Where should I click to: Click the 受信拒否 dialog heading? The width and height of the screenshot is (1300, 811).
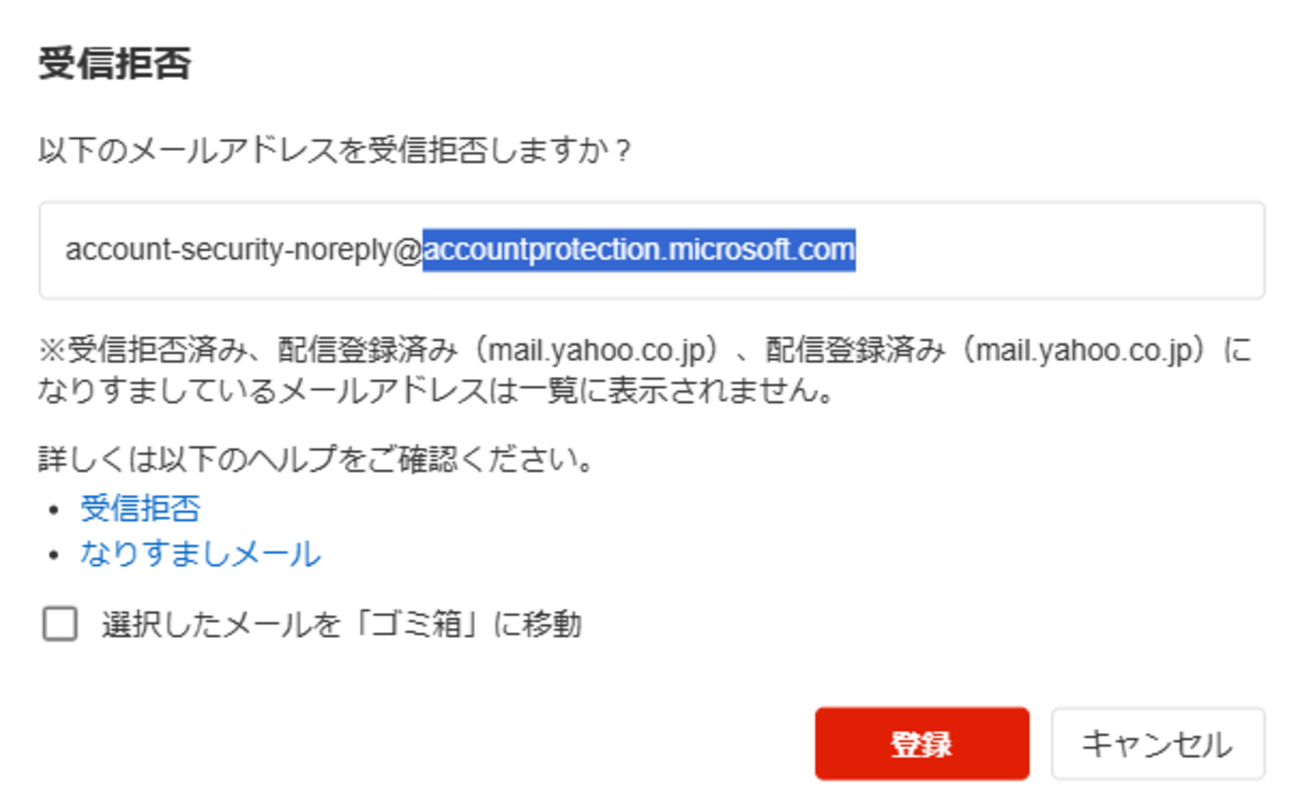click(114, 65)
